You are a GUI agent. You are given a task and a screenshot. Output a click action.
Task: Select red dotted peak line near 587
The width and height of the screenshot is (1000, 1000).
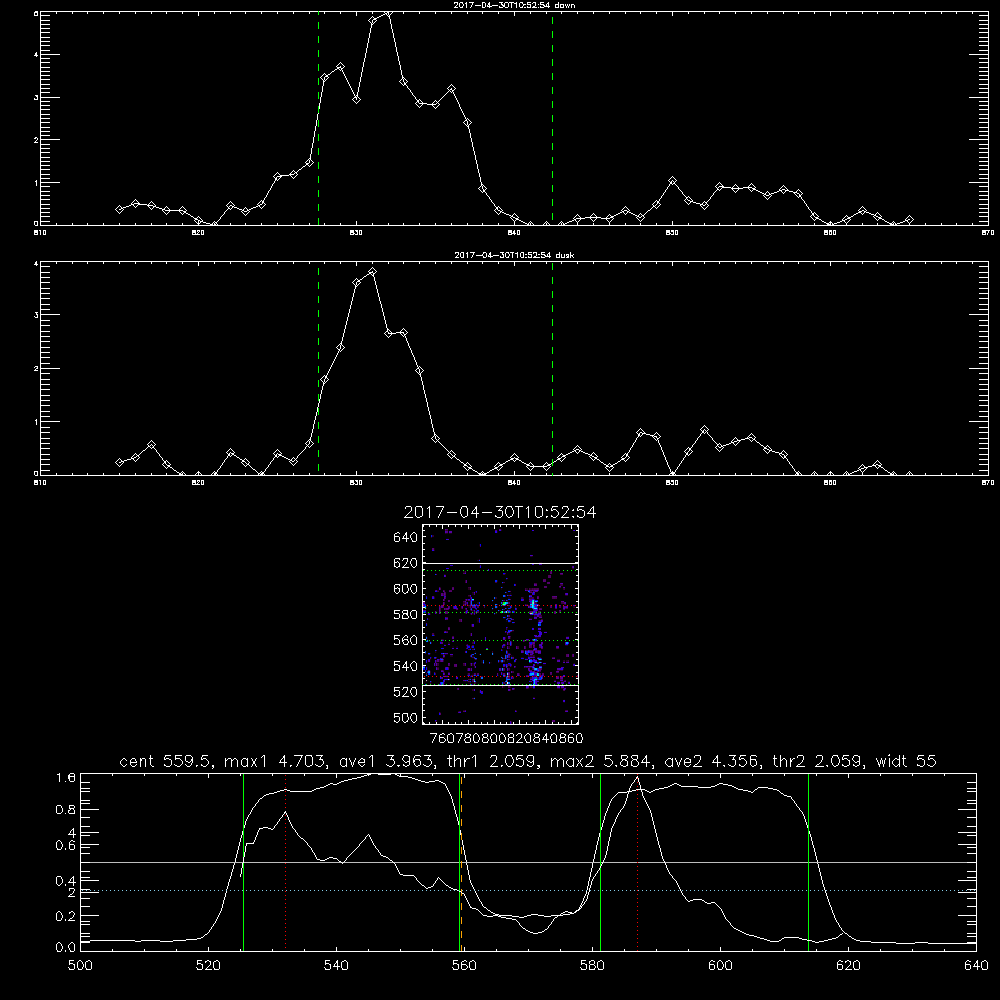coord(637,862)
